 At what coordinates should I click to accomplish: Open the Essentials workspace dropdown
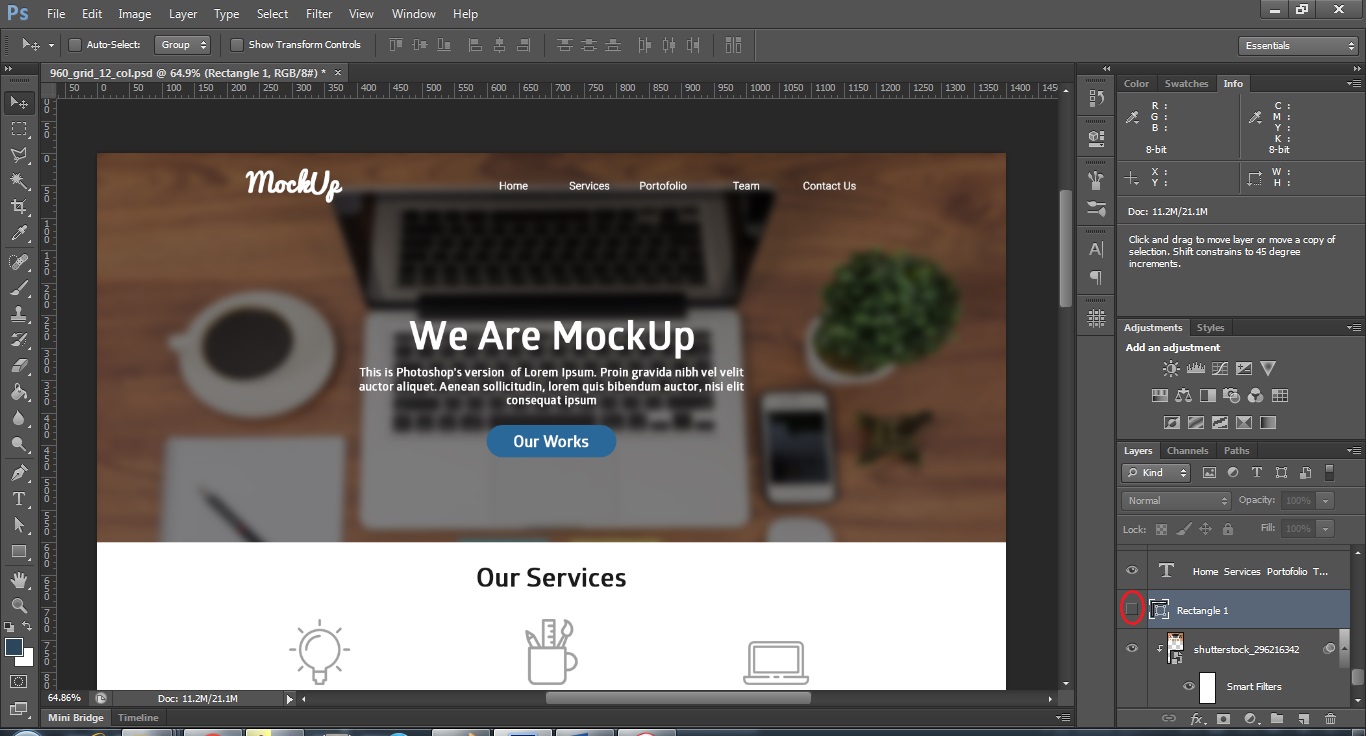1297,46
